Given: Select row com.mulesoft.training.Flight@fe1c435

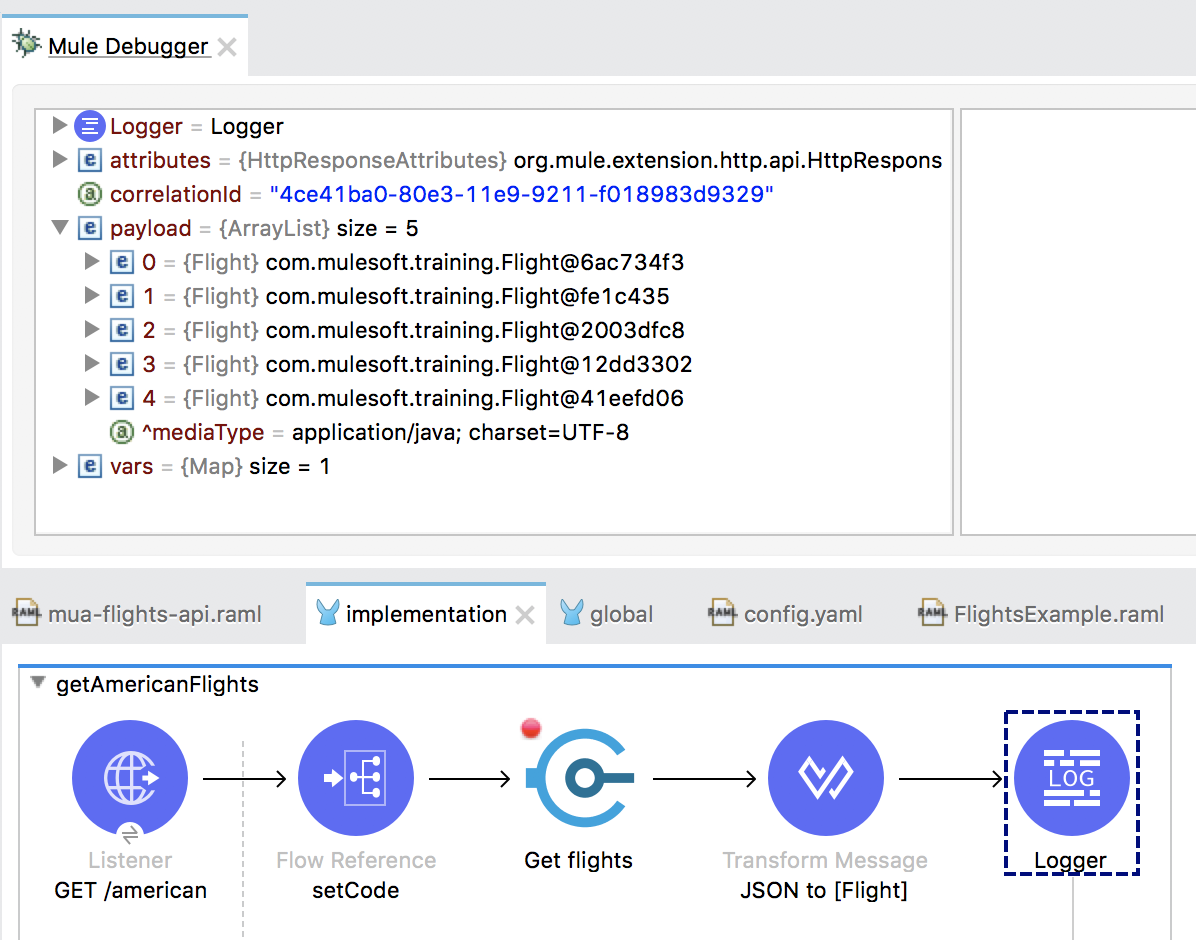Looking at the screenshot, I should 390,296.
